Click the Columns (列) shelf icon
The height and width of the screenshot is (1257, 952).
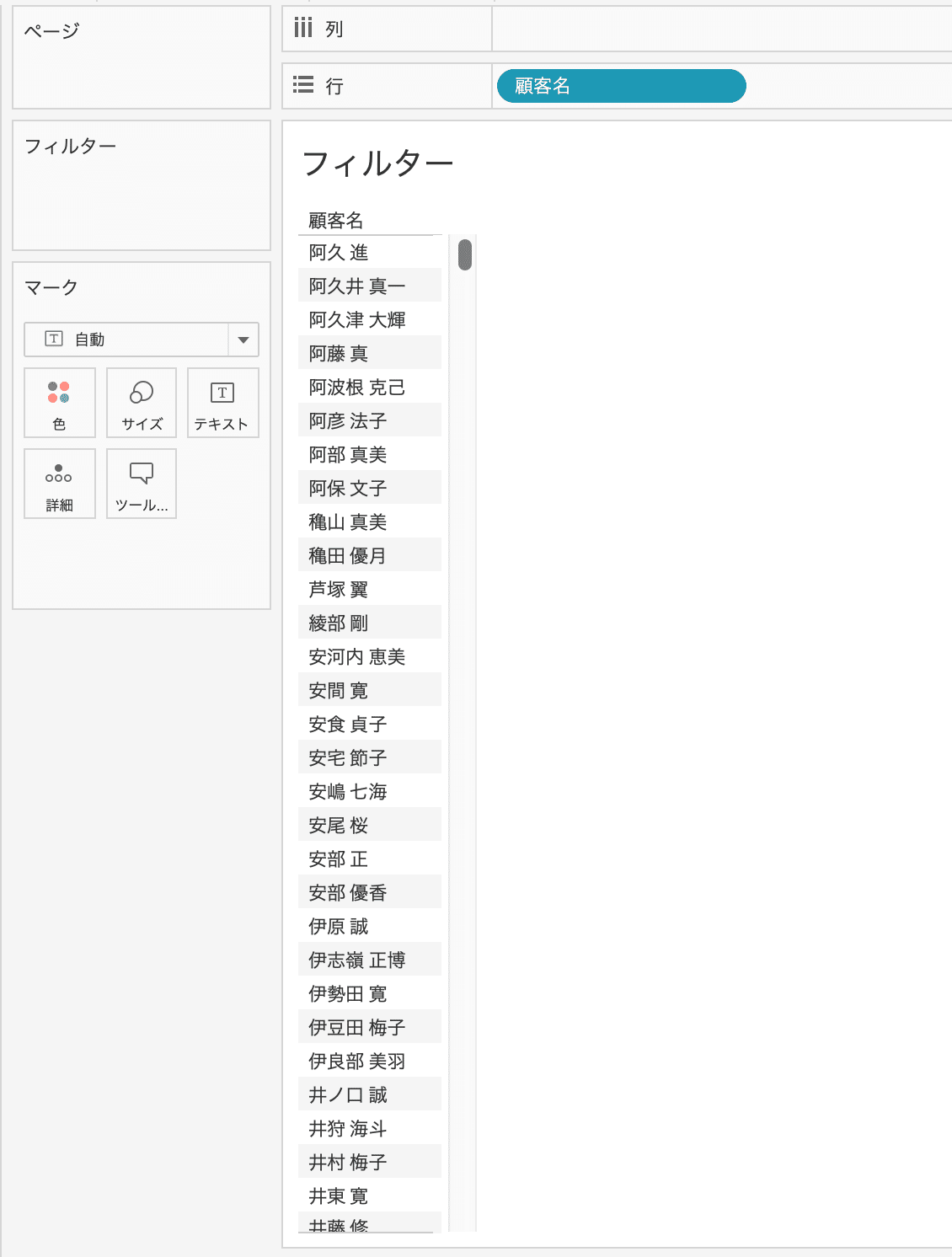303,29
